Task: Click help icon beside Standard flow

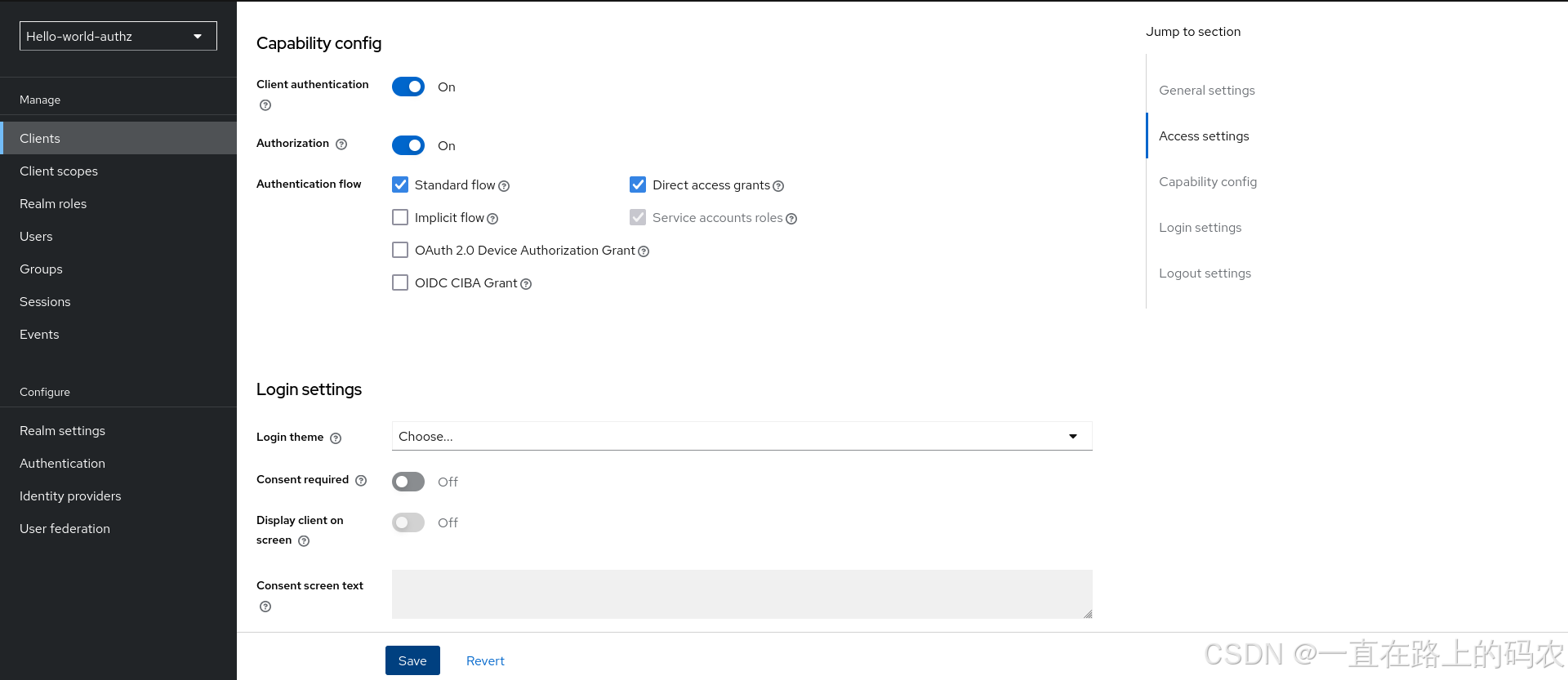Action: 504,186
